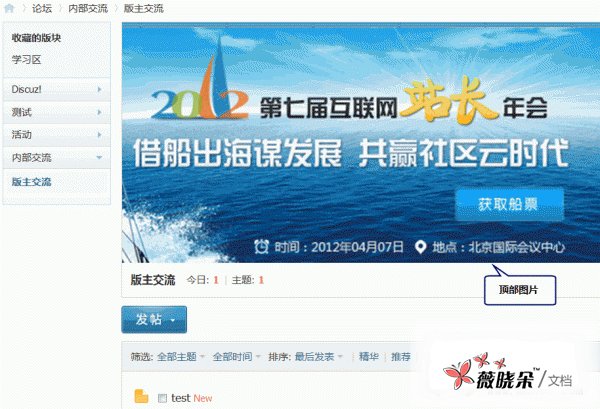Expand the 测试 sidebar category
The height and width of the screenshot is (409, 600).
57,112
